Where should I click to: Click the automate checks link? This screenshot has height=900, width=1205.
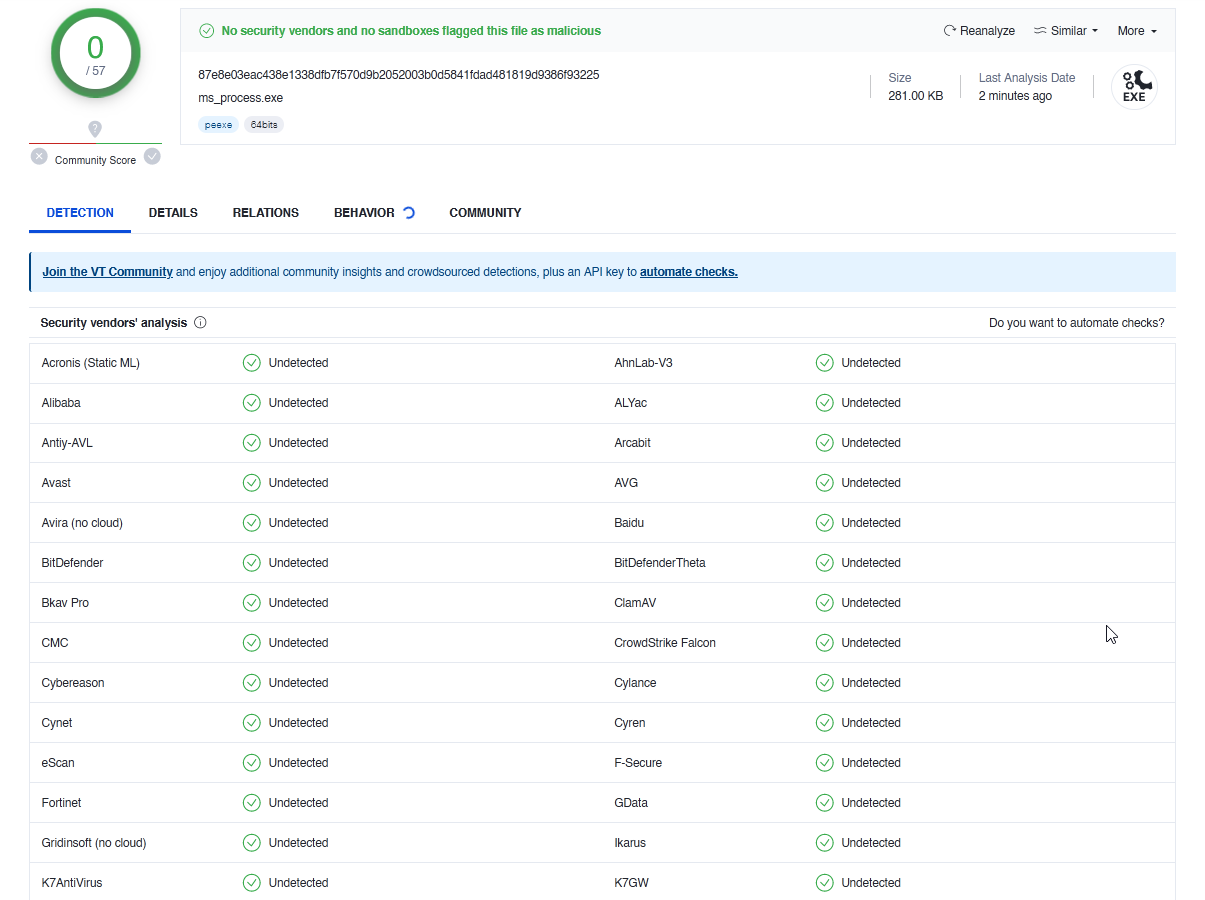(x=689, y=272)
